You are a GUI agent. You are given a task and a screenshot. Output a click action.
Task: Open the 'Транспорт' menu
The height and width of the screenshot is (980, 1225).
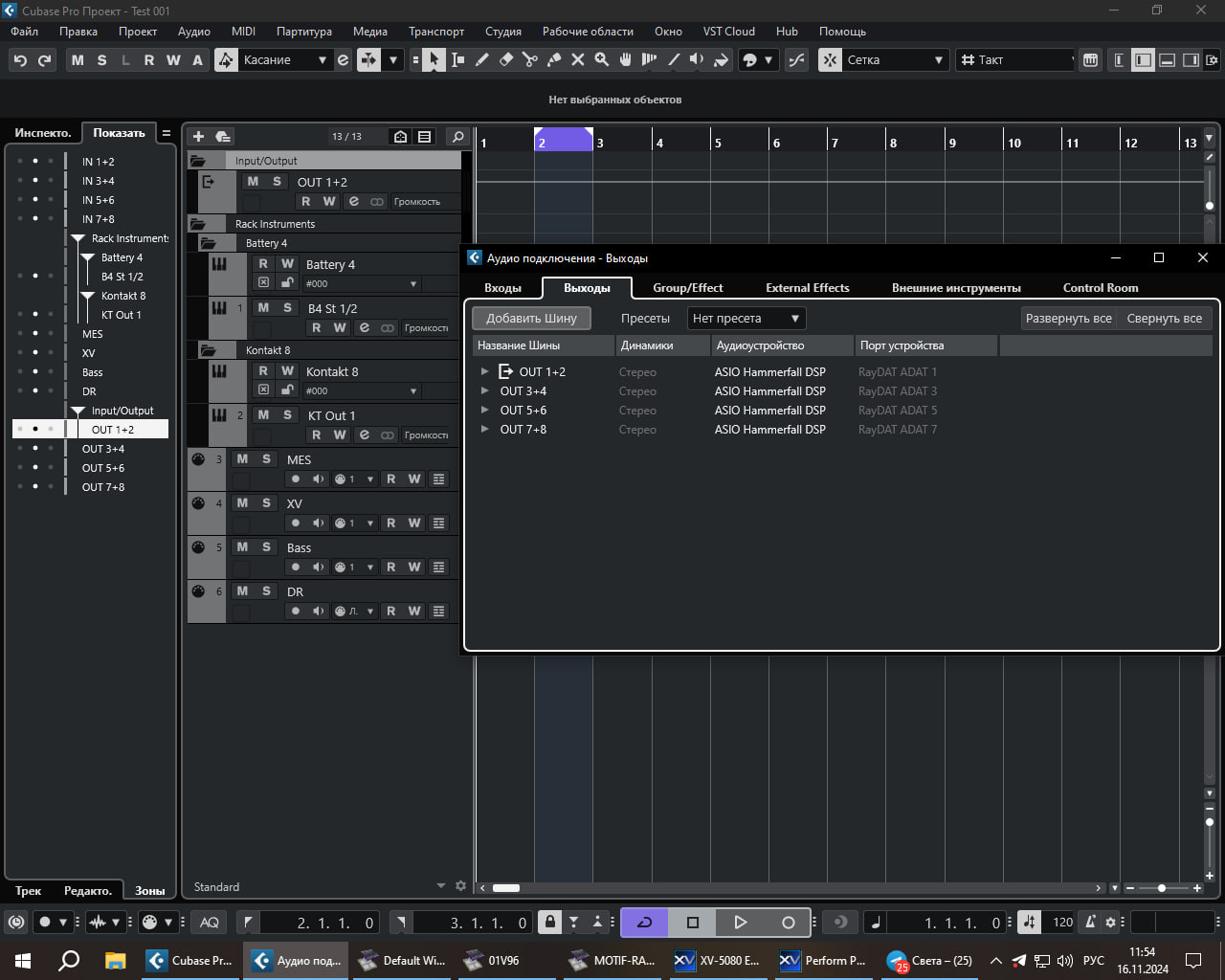pyautogui.click(x=435, y=32)
